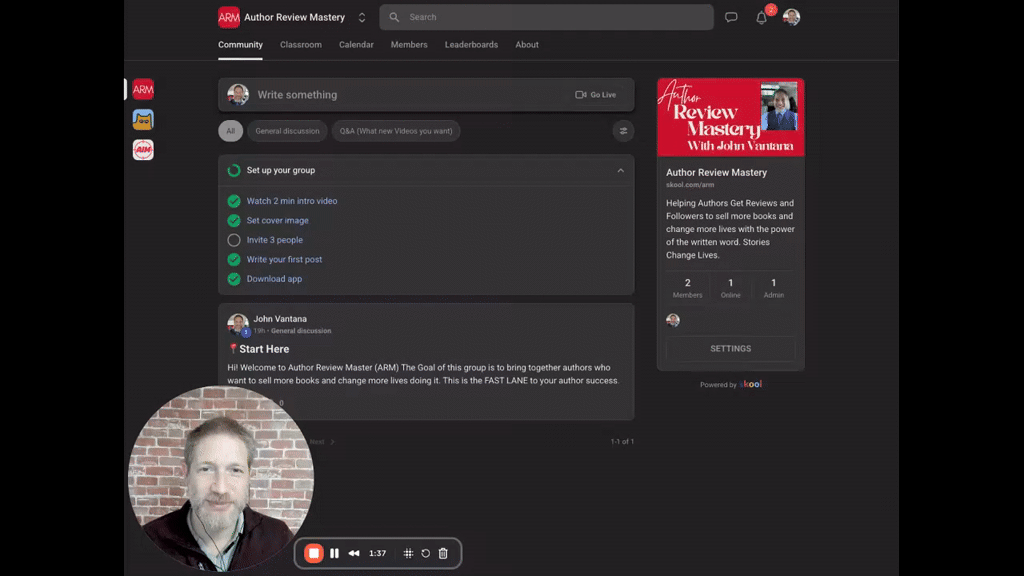Select the All category filter
This screenshot has height=576, width=1024.
pyautogui.click(x=231, y=131)
